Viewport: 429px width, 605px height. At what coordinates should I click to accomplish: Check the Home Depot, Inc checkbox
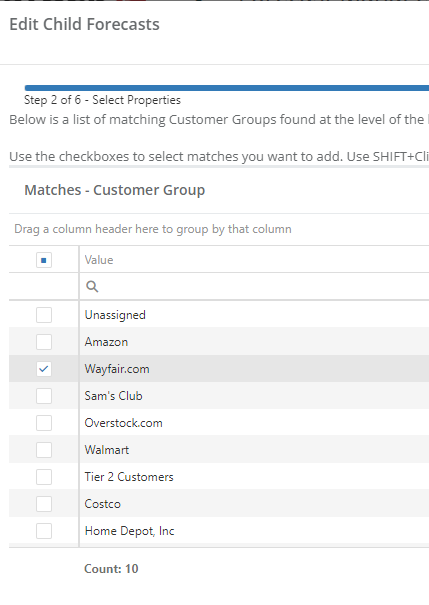44,531
